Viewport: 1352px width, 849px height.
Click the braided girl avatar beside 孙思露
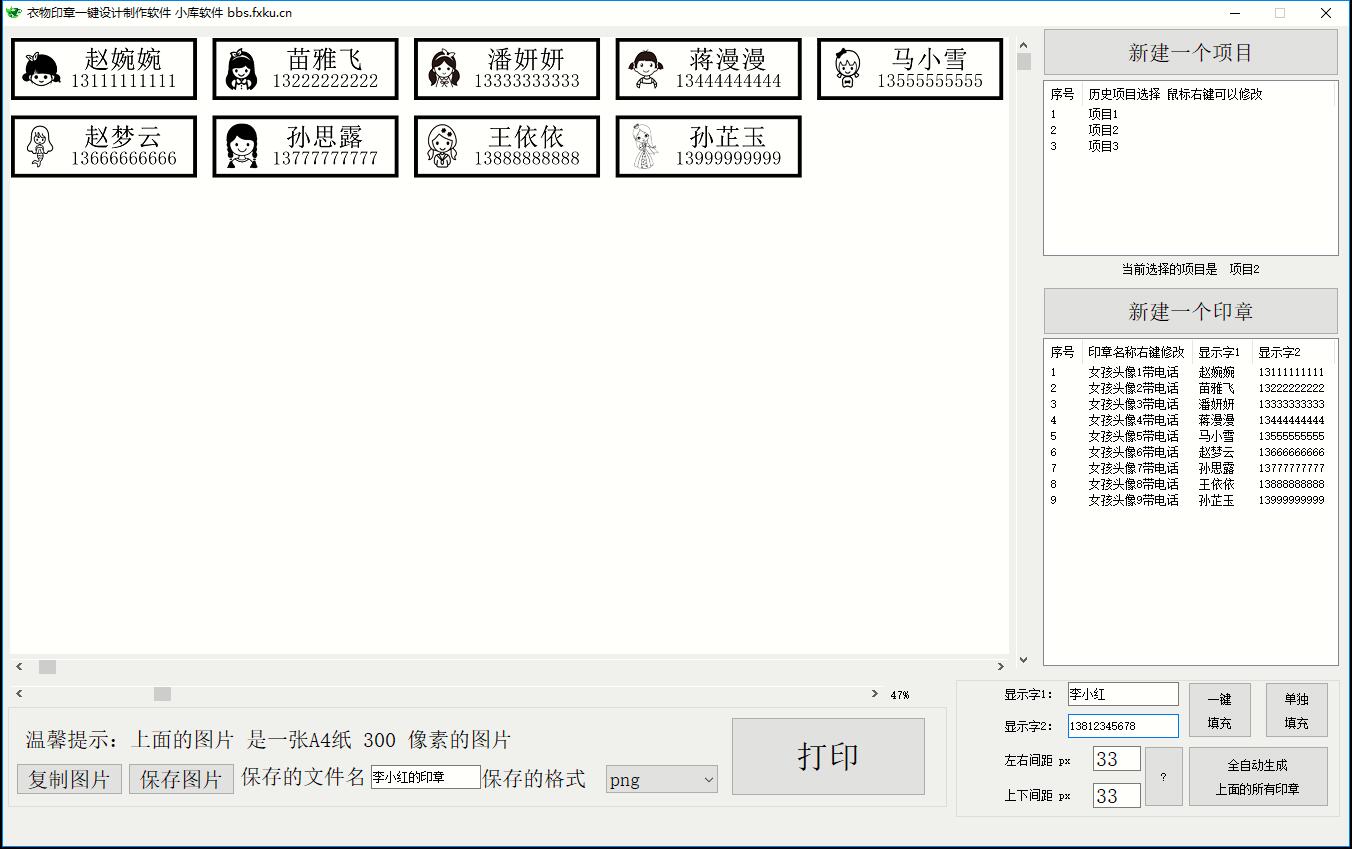(x=242, y=147)
